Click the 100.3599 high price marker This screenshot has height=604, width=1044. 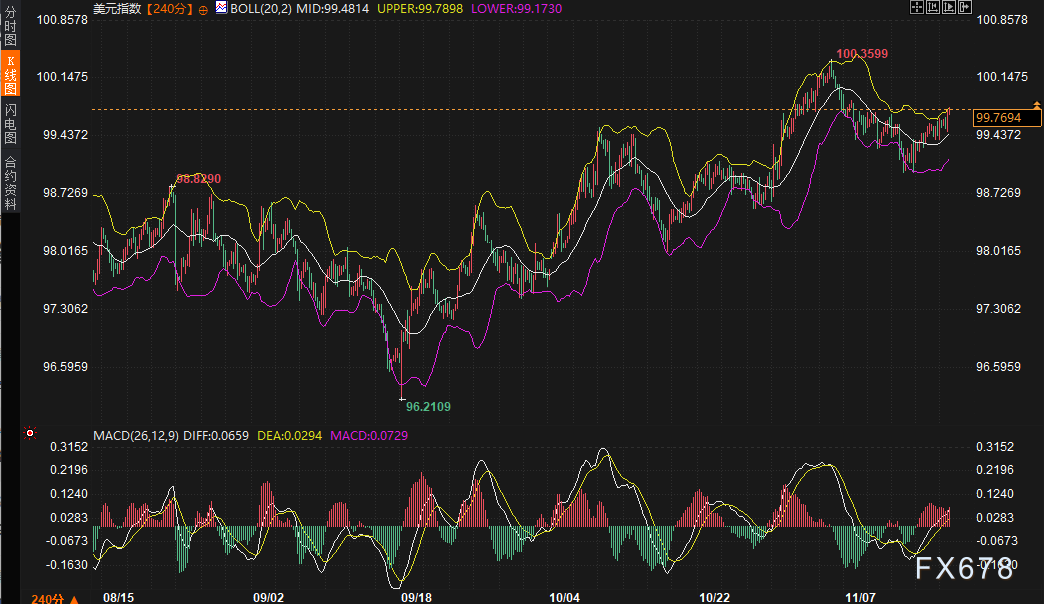point(862,53)
